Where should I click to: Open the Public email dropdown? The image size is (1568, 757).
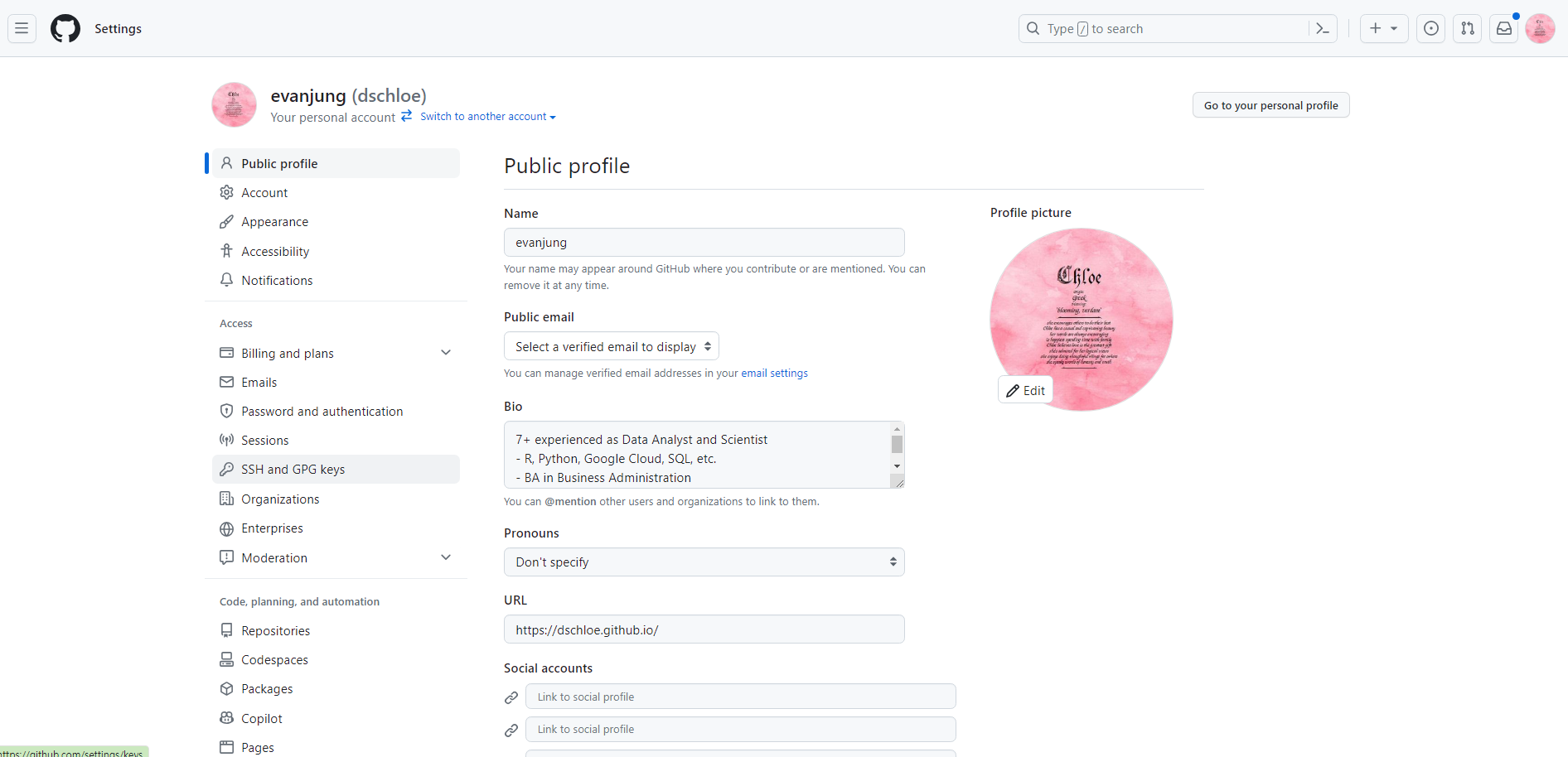click(612, 346)
